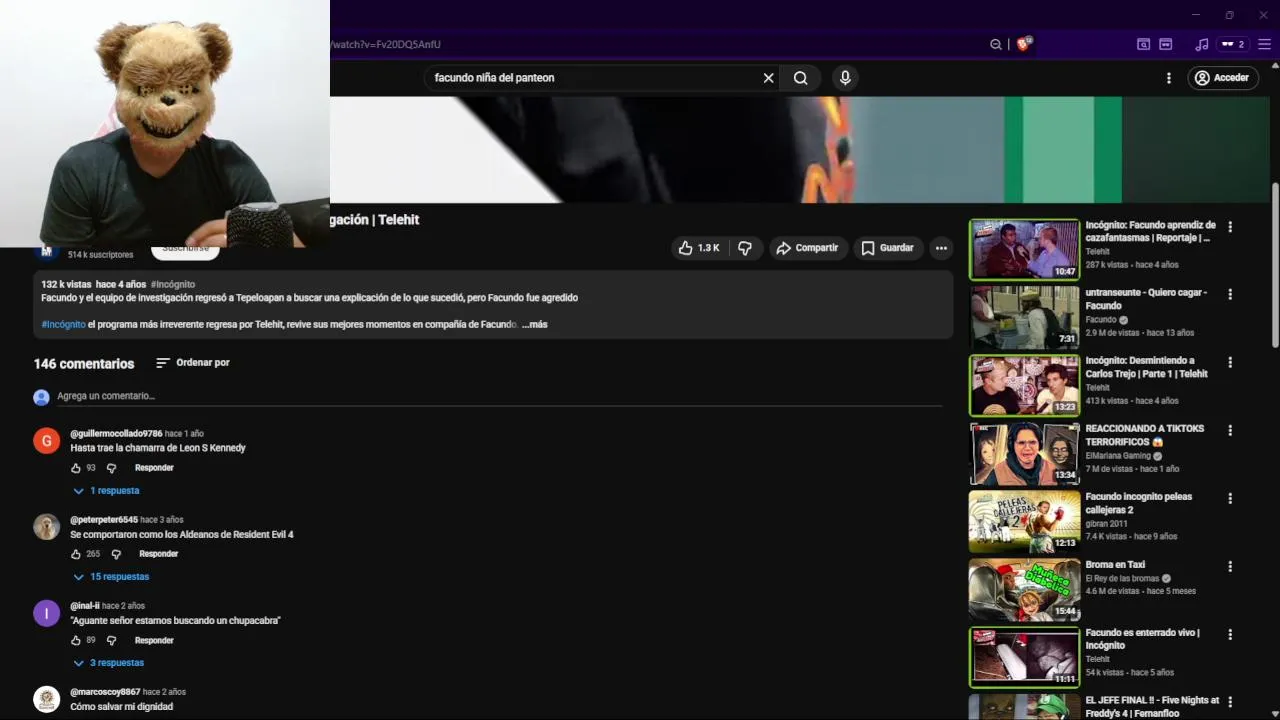Like guillermocollado9786's comment with 93 likes
Screen dimensions: 1280x720
coord(75,468)
